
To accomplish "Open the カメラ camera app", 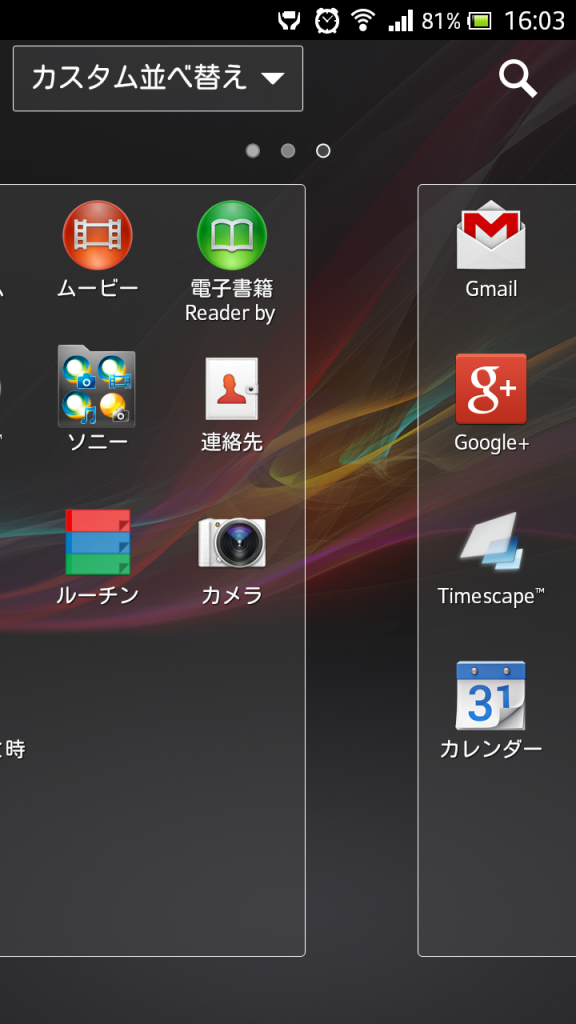I will 231,543.
